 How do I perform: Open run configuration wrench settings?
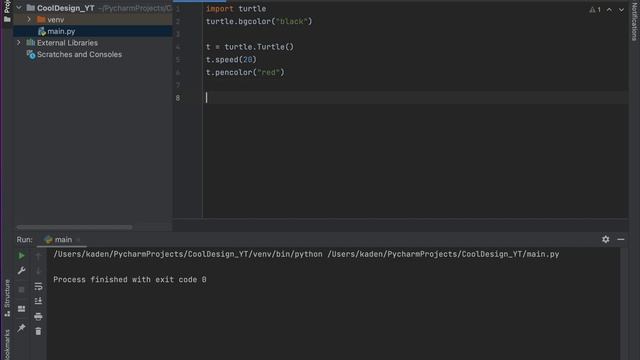click(x=21, y=271)
